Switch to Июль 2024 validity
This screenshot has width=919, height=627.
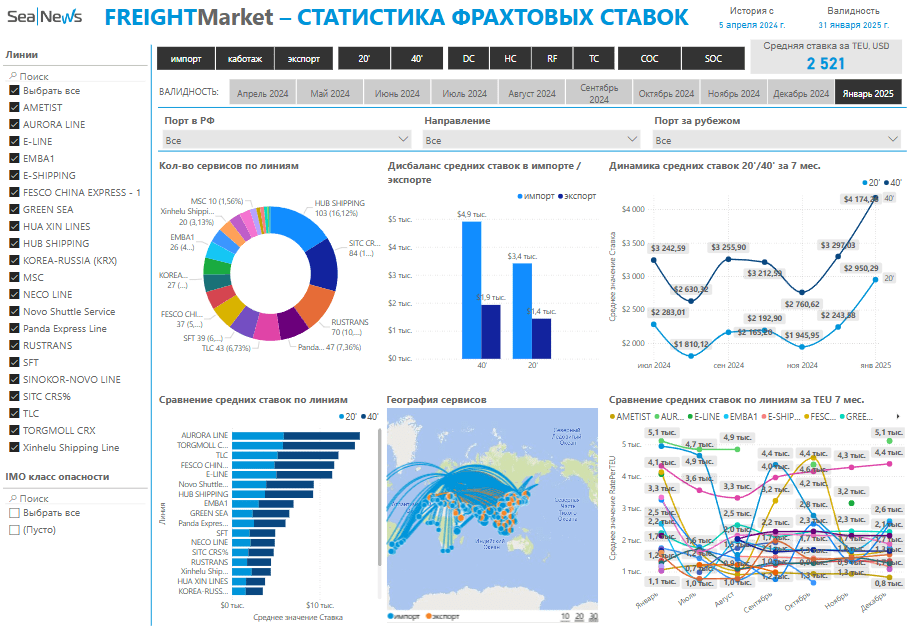click(465, 93)
